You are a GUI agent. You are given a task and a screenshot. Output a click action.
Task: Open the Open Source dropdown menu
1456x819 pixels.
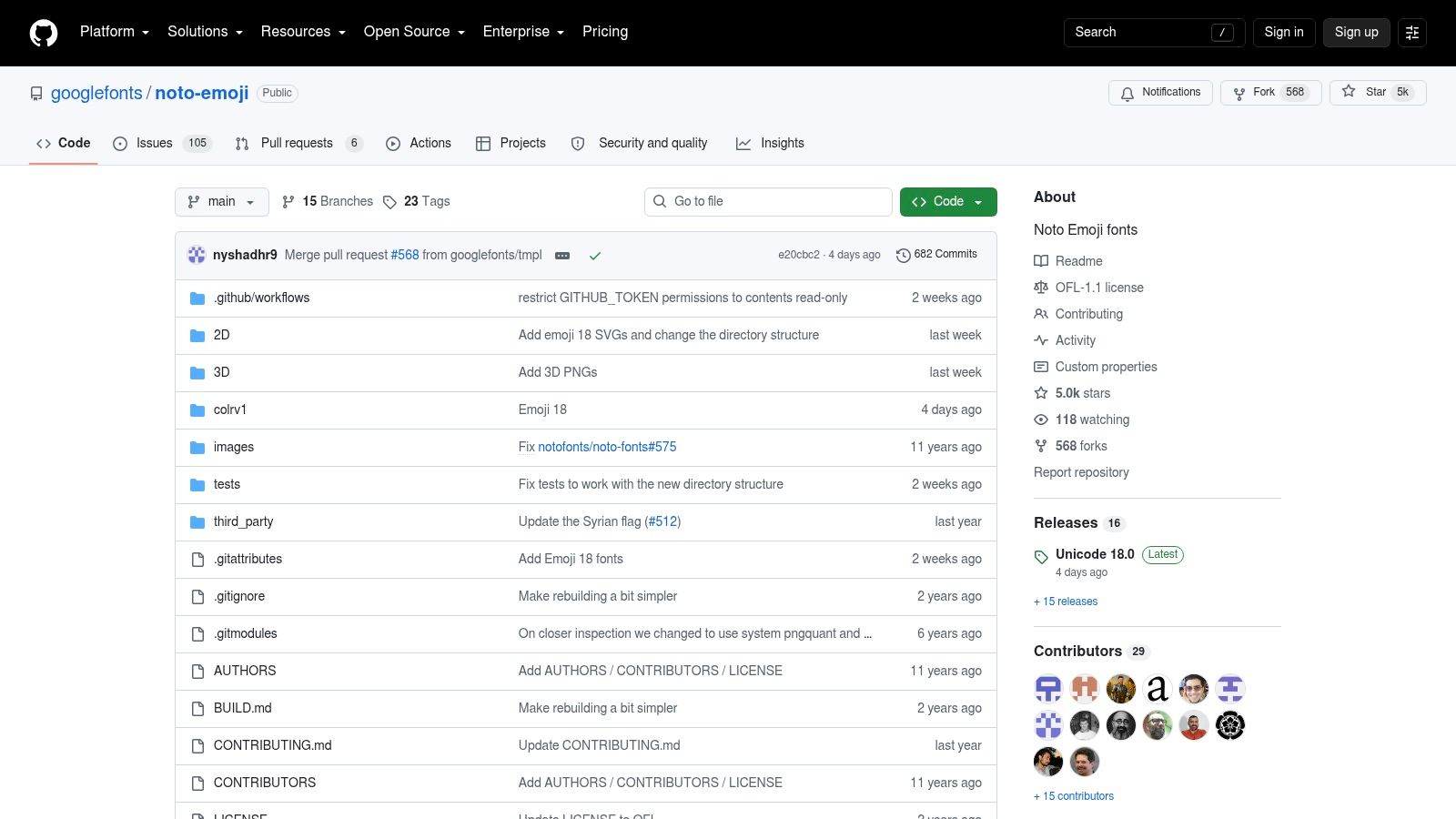click(415, 32)
